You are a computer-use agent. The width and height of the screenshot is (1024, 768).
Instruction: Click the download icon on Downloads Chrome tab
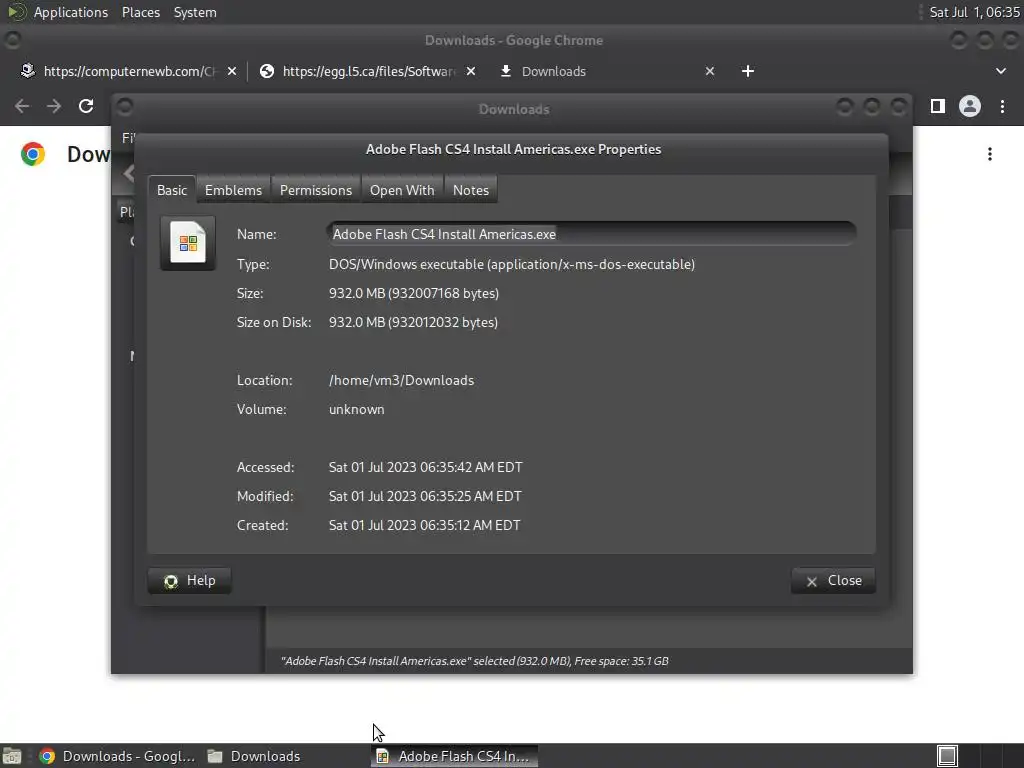505,71
